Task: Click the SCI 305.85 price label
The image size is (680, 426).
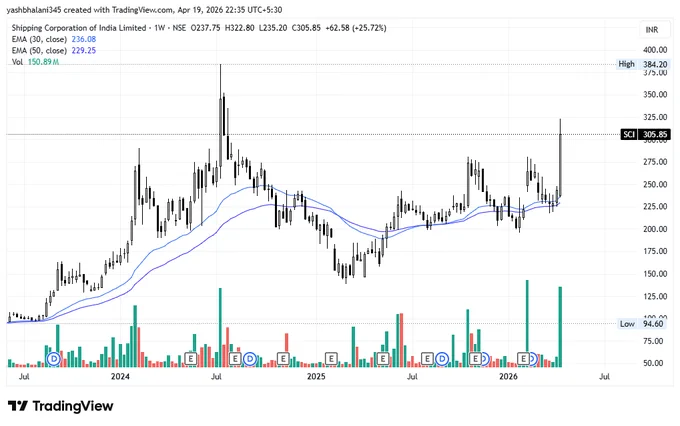Action: [x=646, y=134]
